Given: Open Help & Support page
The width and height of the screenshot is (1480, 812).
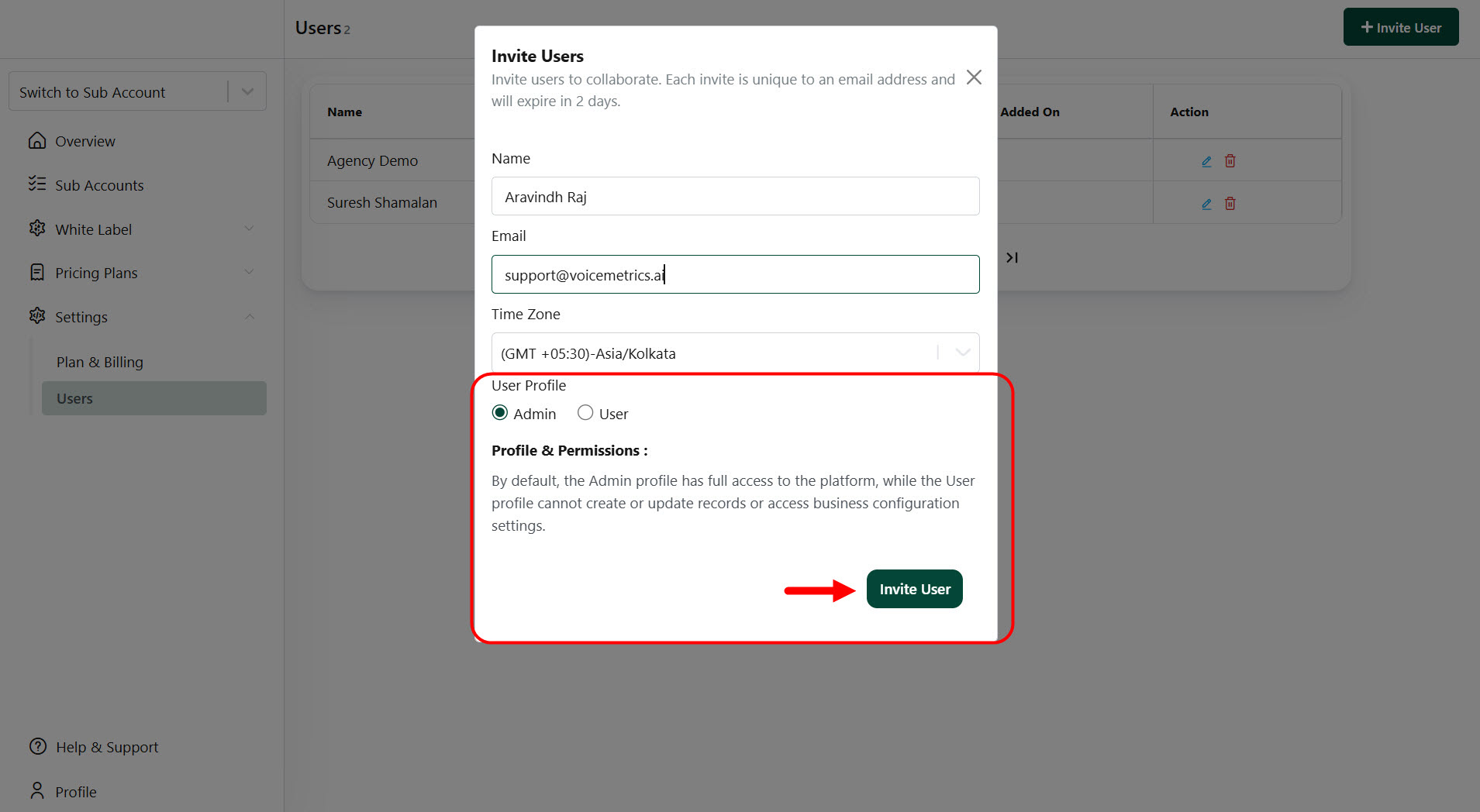Looking at the screenshot, I should click(x=107, y=747).
